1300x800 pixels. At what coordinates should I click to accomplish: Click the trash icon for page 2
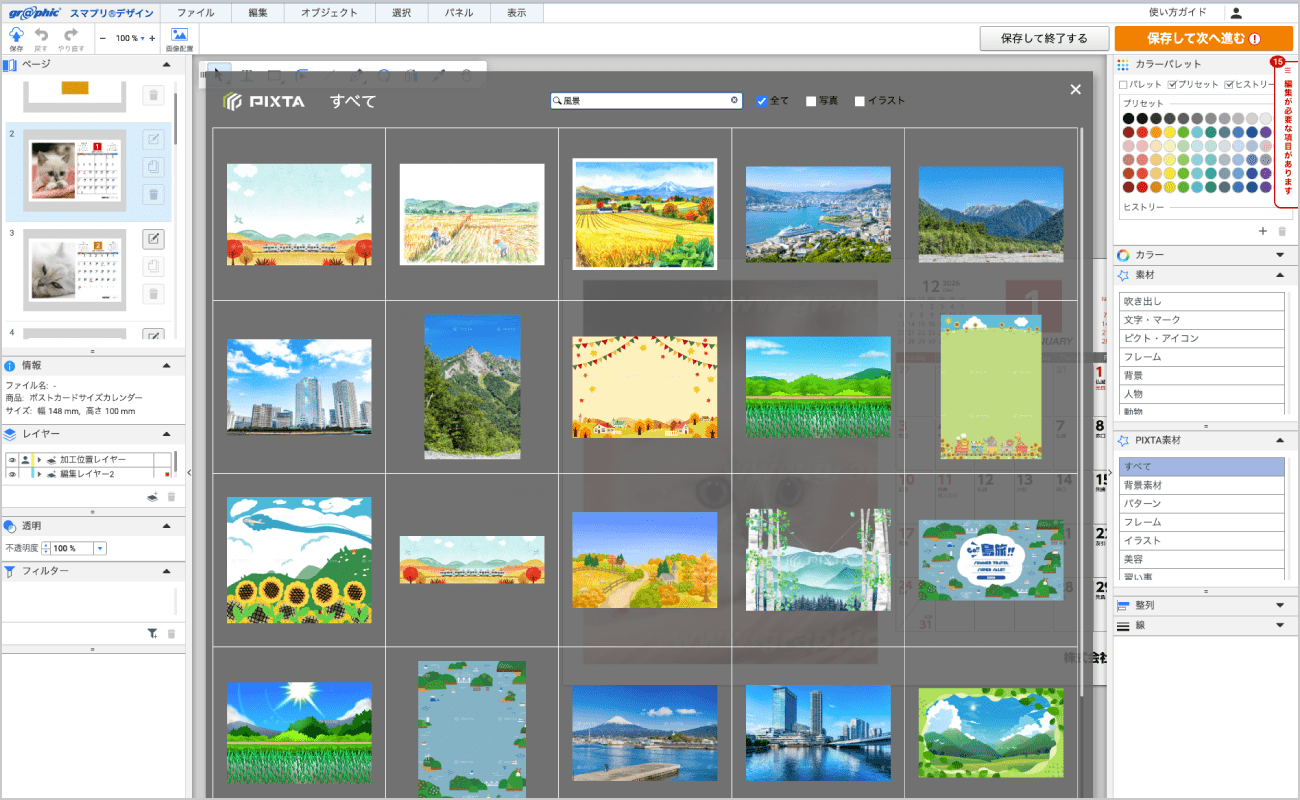tap(153, 194)
